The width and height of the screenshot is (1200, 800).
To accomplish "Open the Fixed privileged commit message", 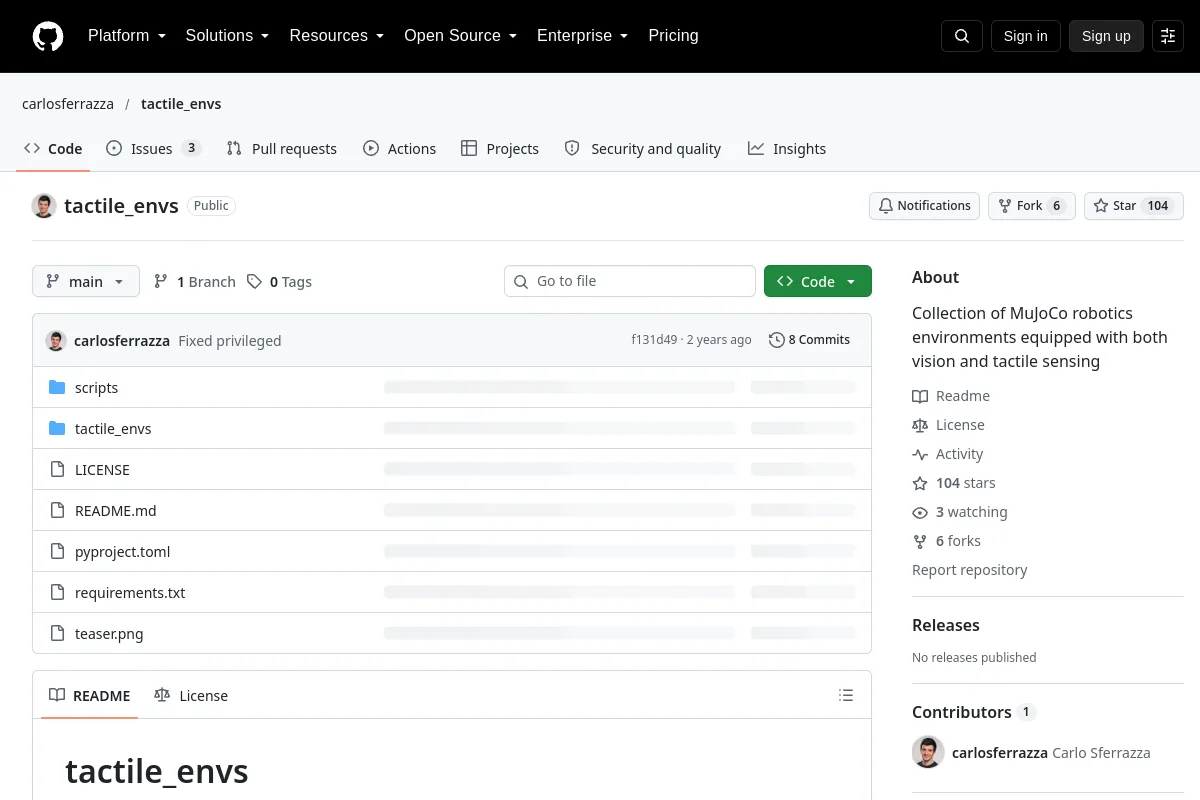I will click(230, 341).
